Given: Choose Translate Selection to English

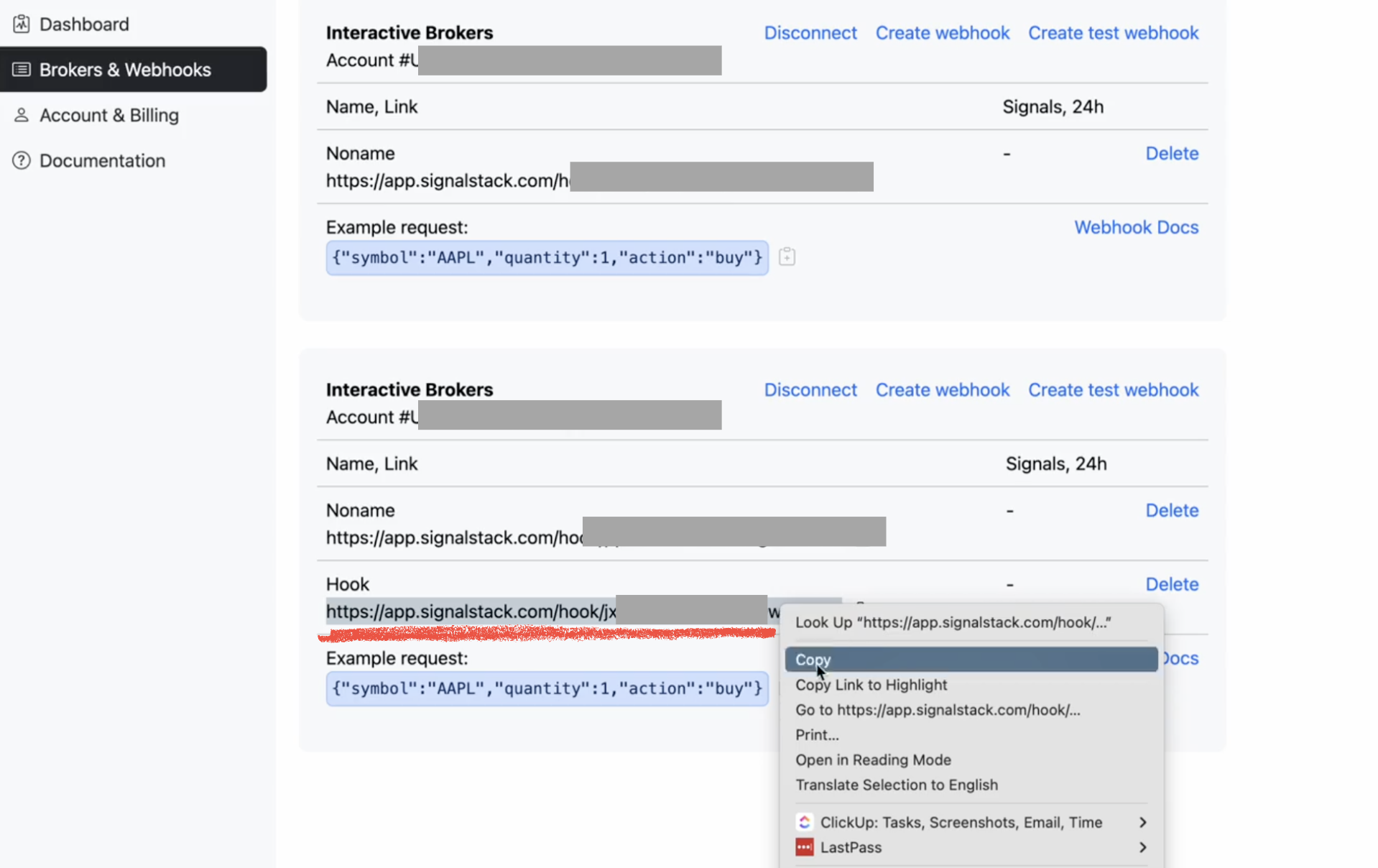Looking at the screenshot, I should pyautogui.click(x=896, y=785).
